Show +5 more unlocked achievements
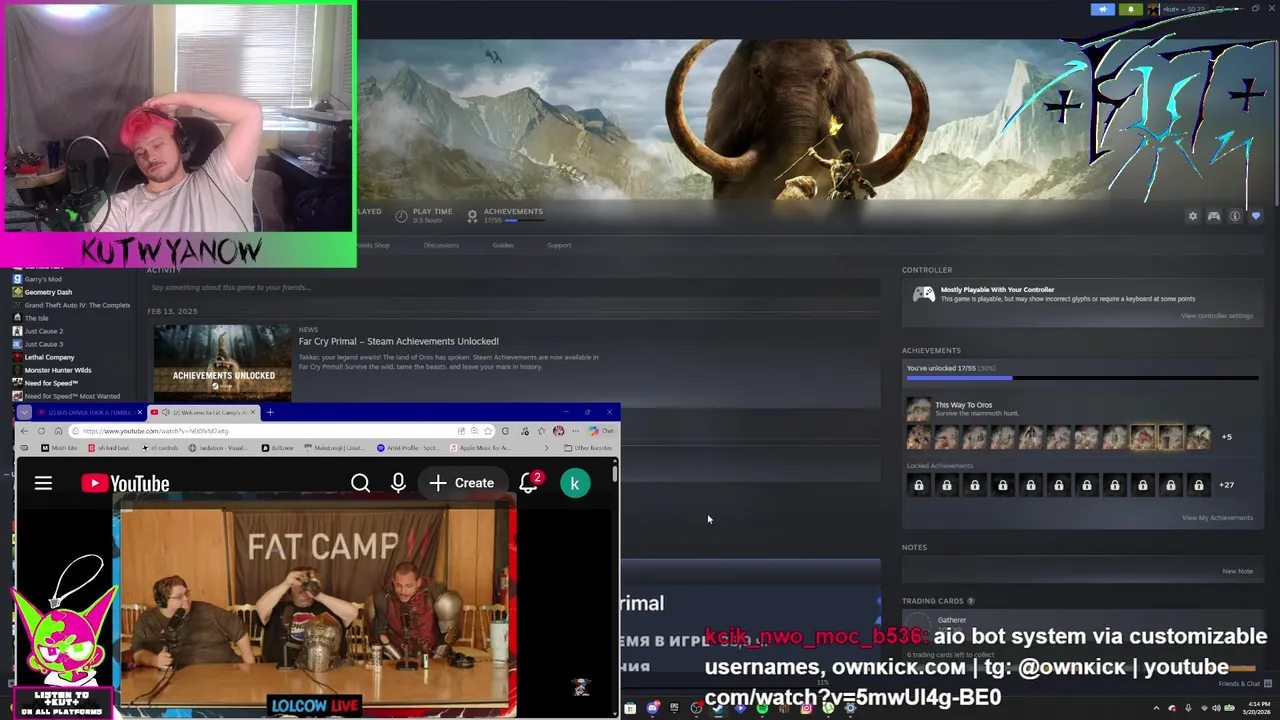 [1227, 437]
